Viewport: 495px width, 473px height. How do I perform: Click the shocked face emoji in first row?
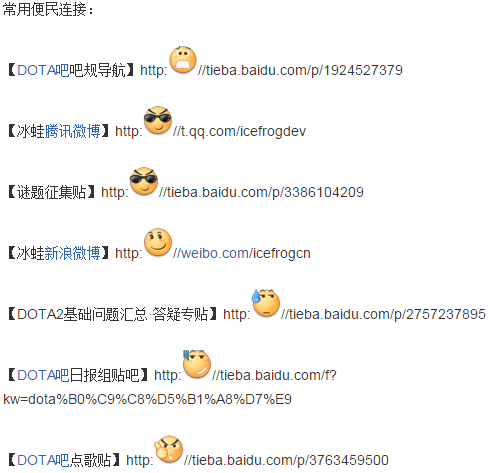tap(183, 60)
